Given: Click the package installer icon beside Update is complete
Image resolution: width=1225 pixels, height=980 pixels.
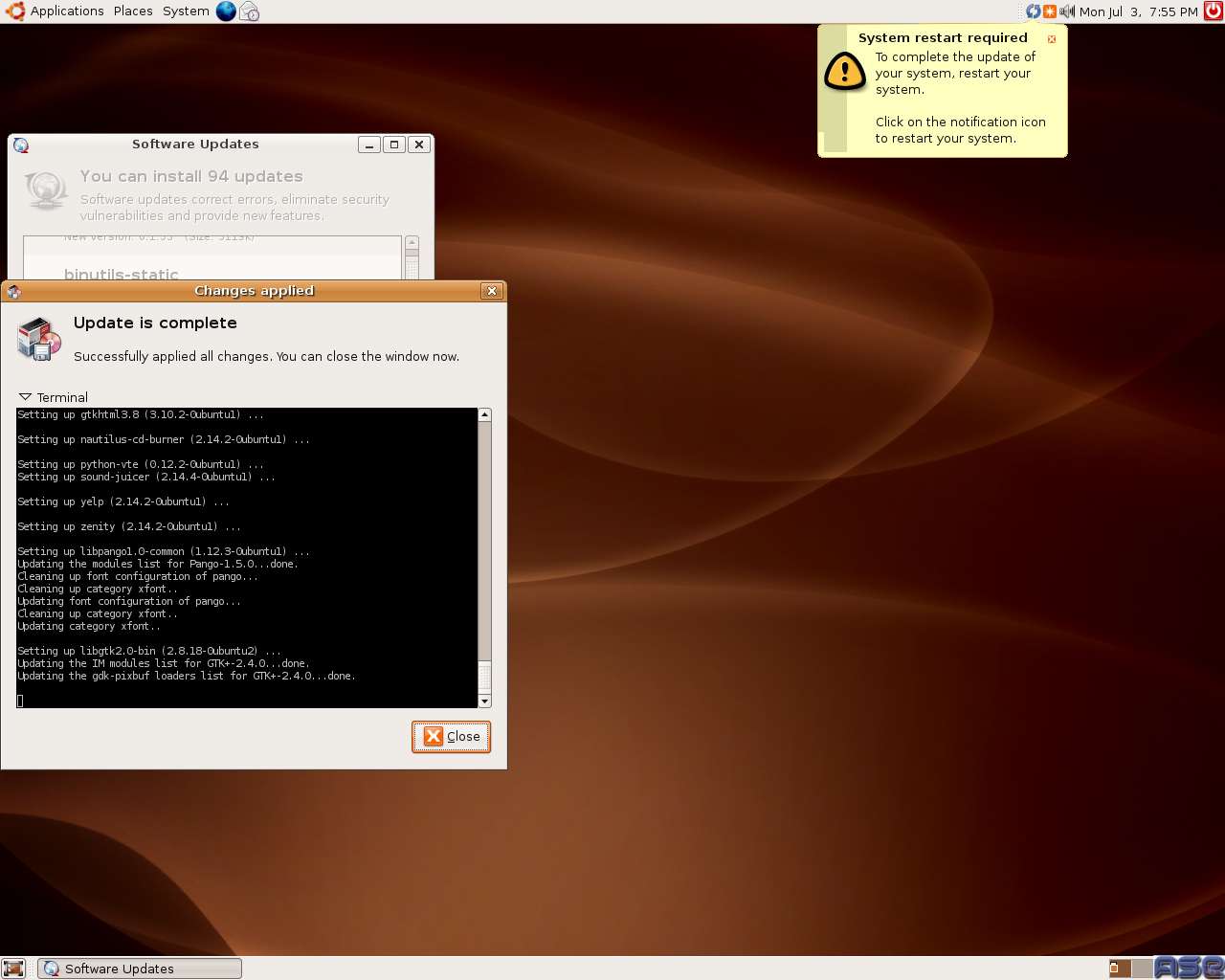Looking at the screenshot, I should click(x=39, y=339).
